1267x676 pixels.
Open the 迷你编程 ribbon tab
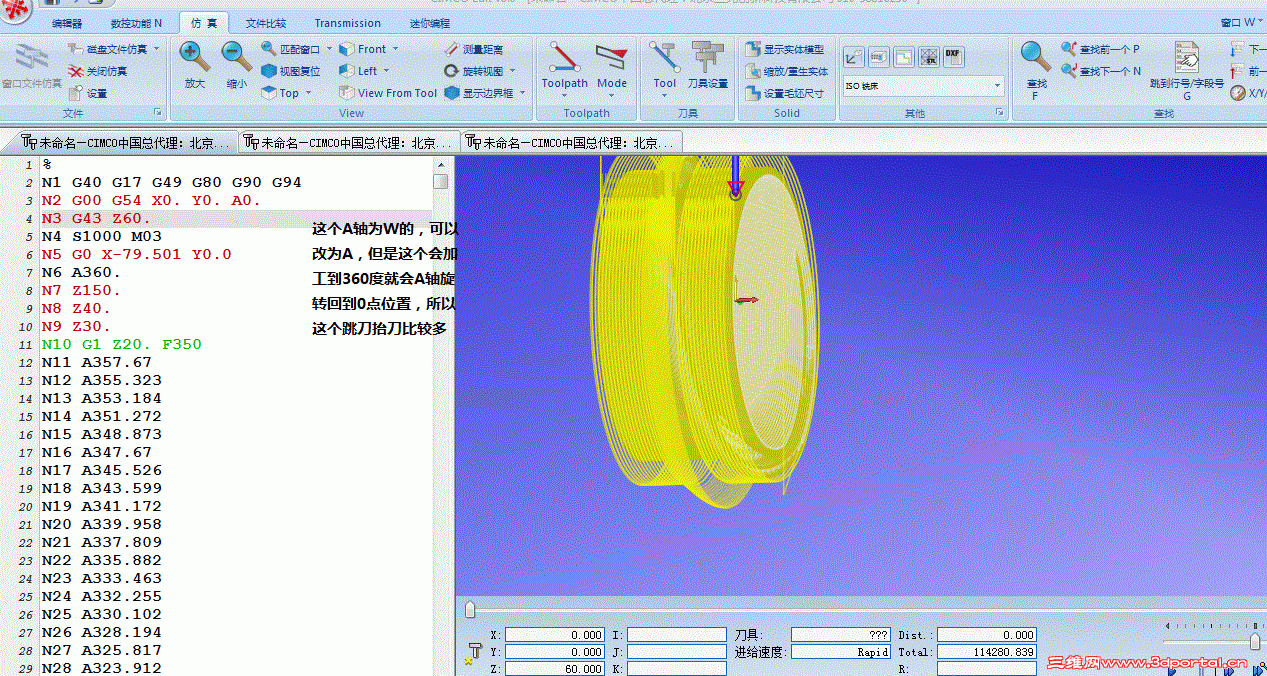tap(430, 23)
